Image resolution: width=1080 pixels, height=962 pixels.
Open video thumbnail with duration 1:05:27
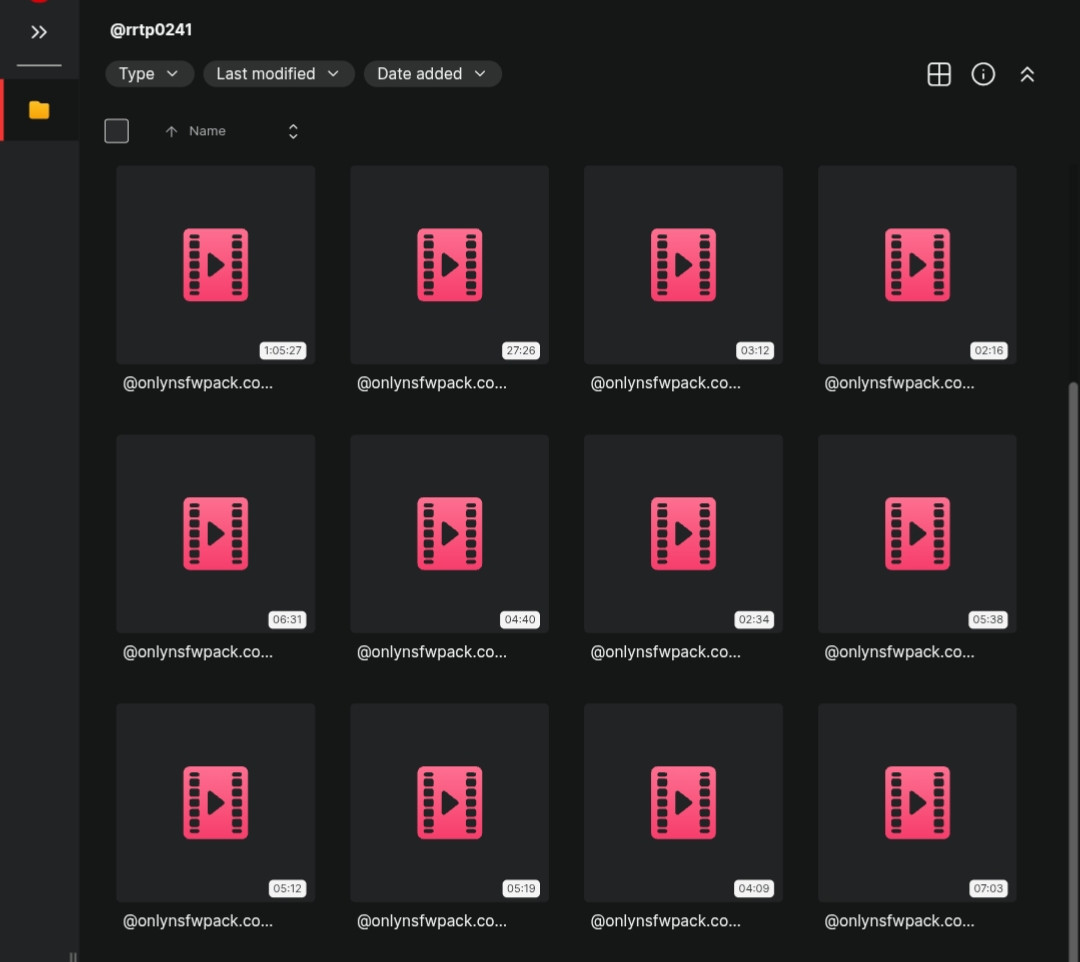216,264
